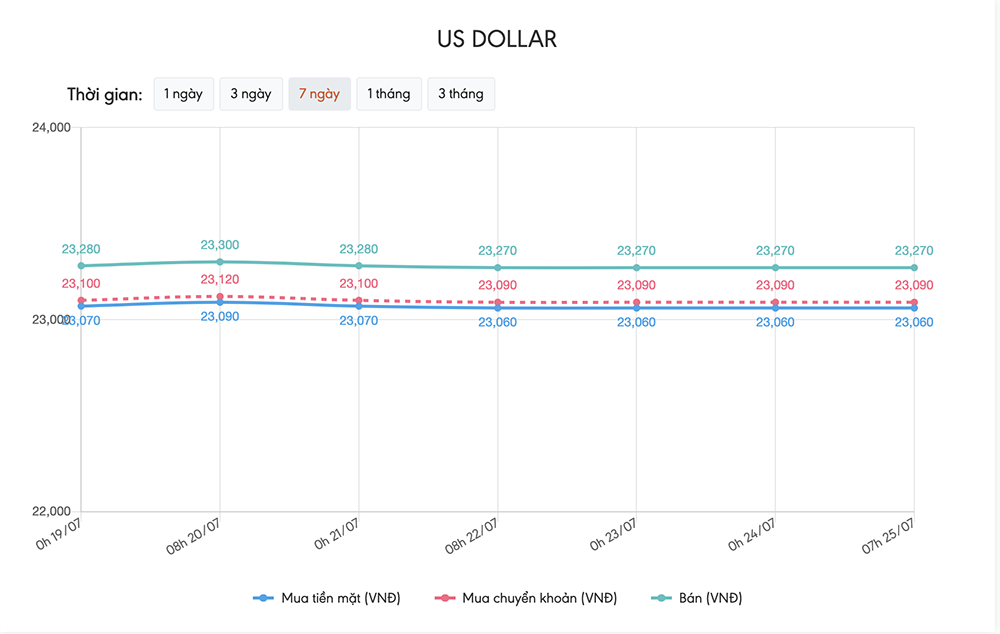Image resolution: width=1000 pixels, height=634 pixels.
Task: Select the blue 23,060 point at 07h 25/07
Action: pos(914,308)
